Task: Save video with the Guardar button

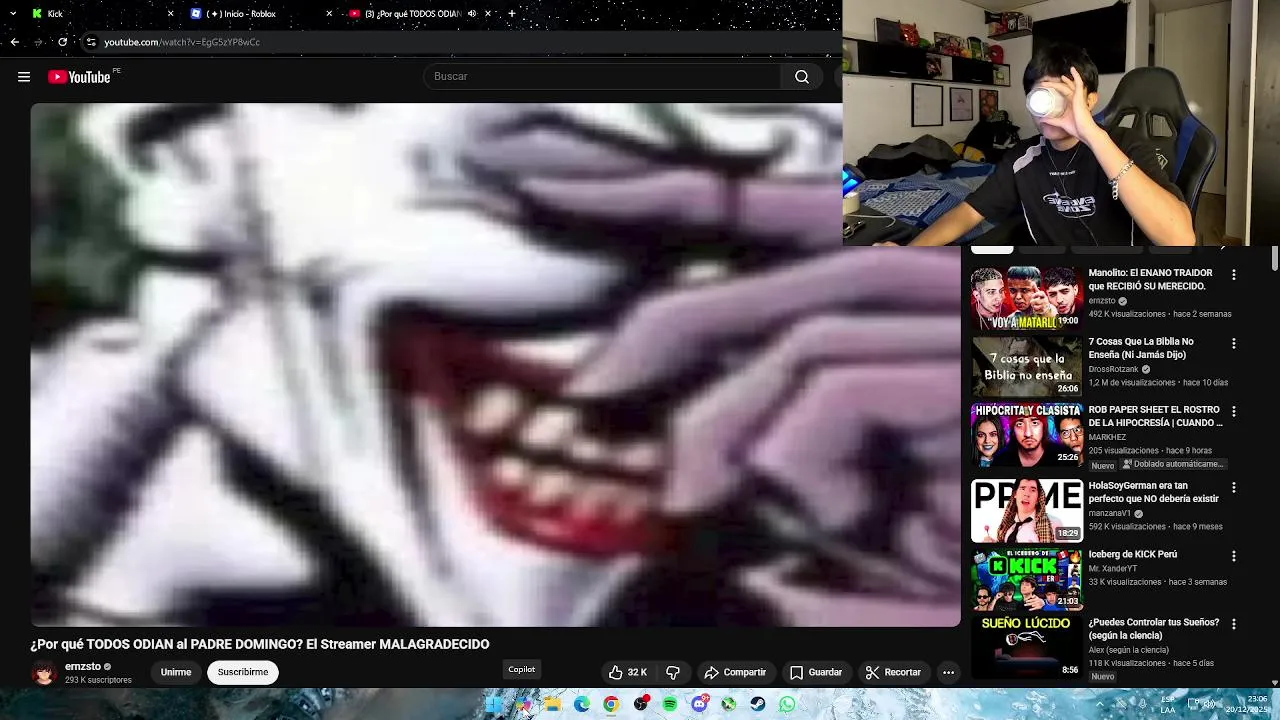Action: [x=816, y=672]
